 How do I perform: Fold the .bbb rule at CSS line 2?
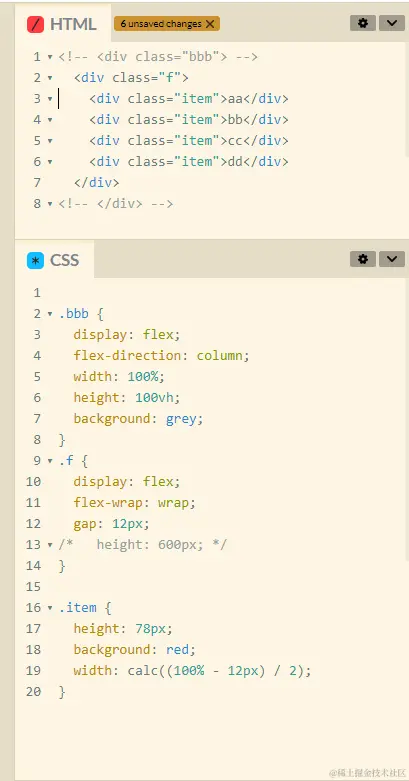50,314
